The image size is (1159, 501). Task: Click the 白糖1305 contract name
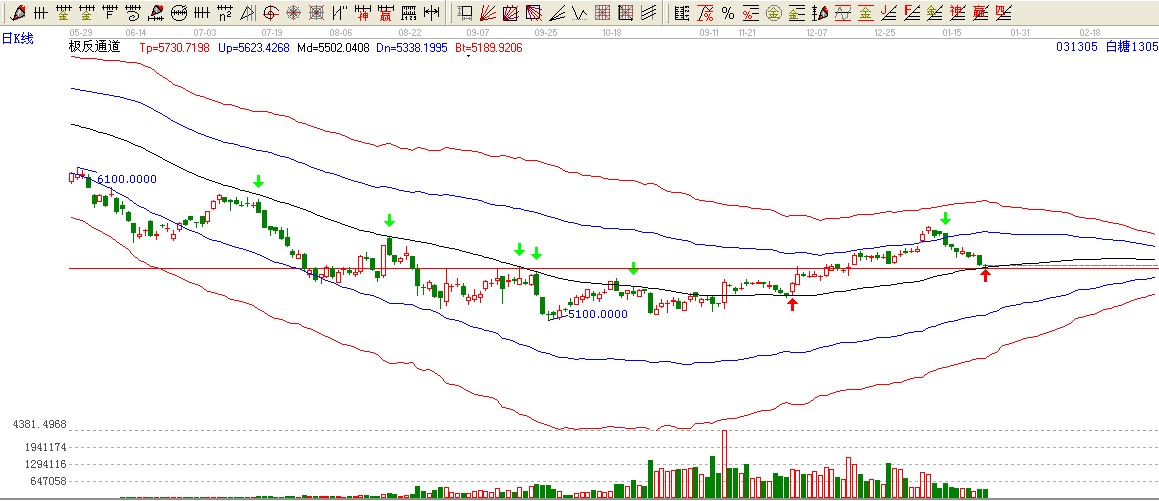click(1130, 47)
